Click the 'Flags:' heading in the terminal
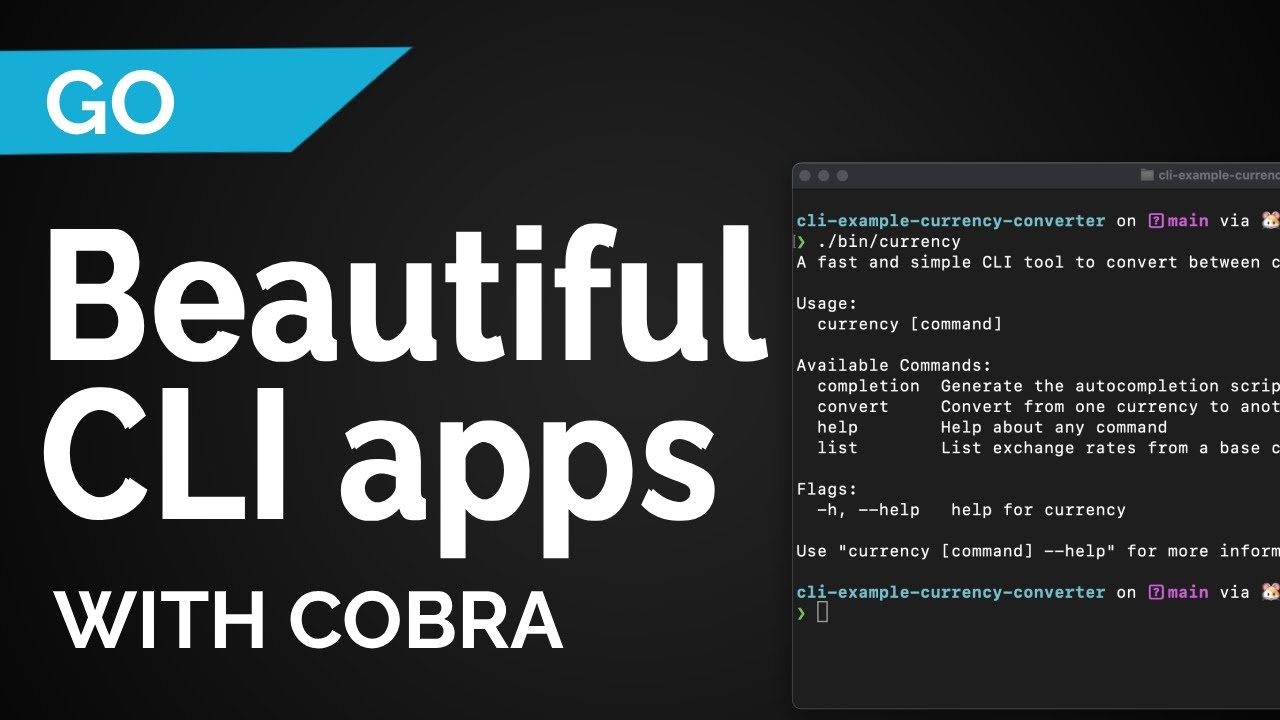 coord(827,489)
